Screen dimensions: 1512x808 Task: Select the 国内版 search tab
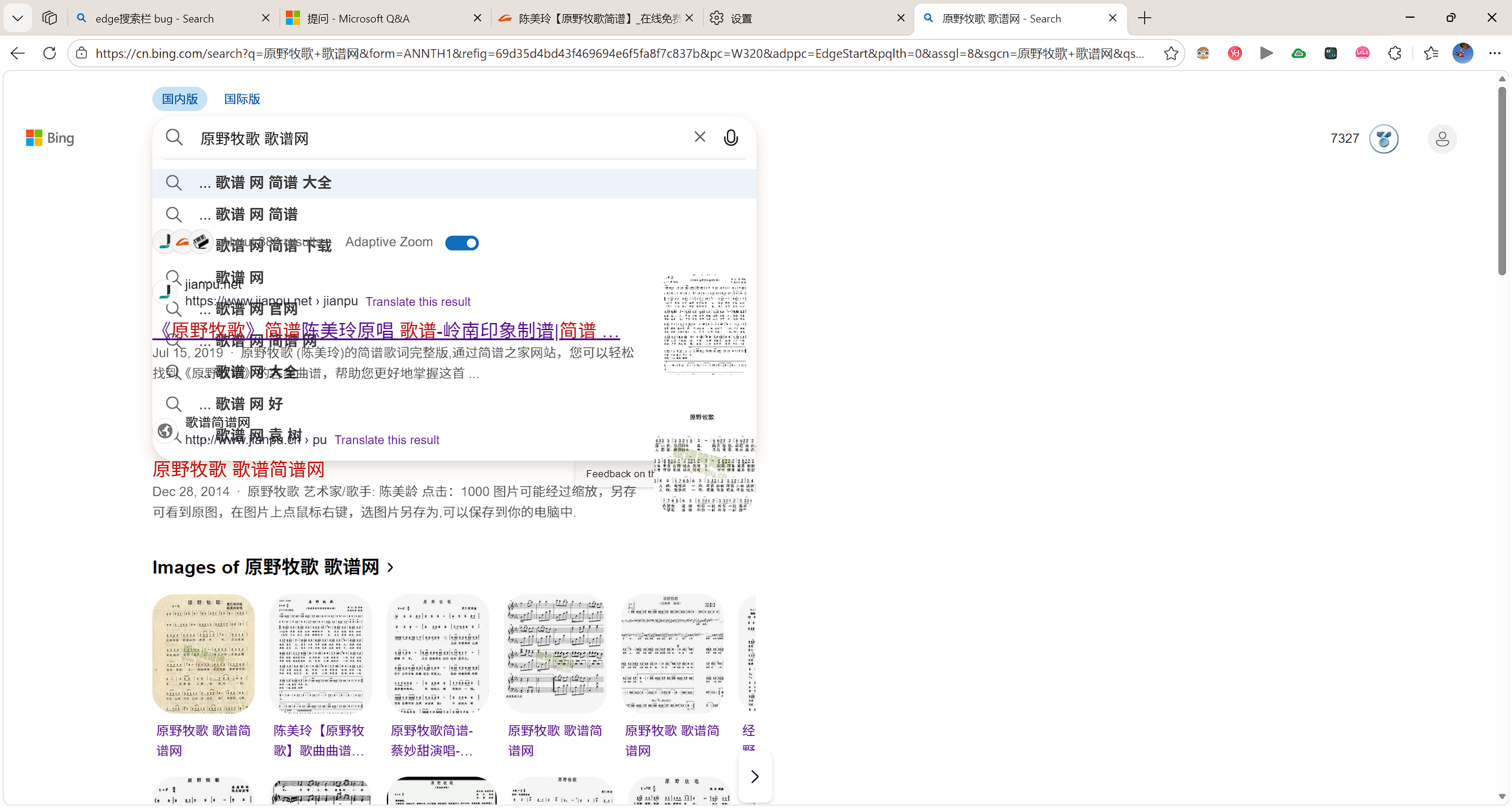180,99
